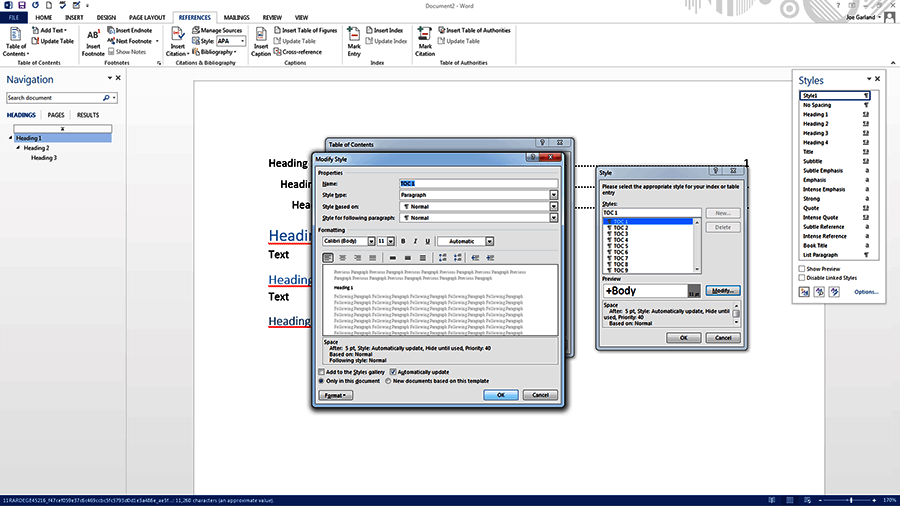Viewport: 900px width, 506px height.
Task: Switch to the HOME ribbon tab
Action: [x=44, y=18]
